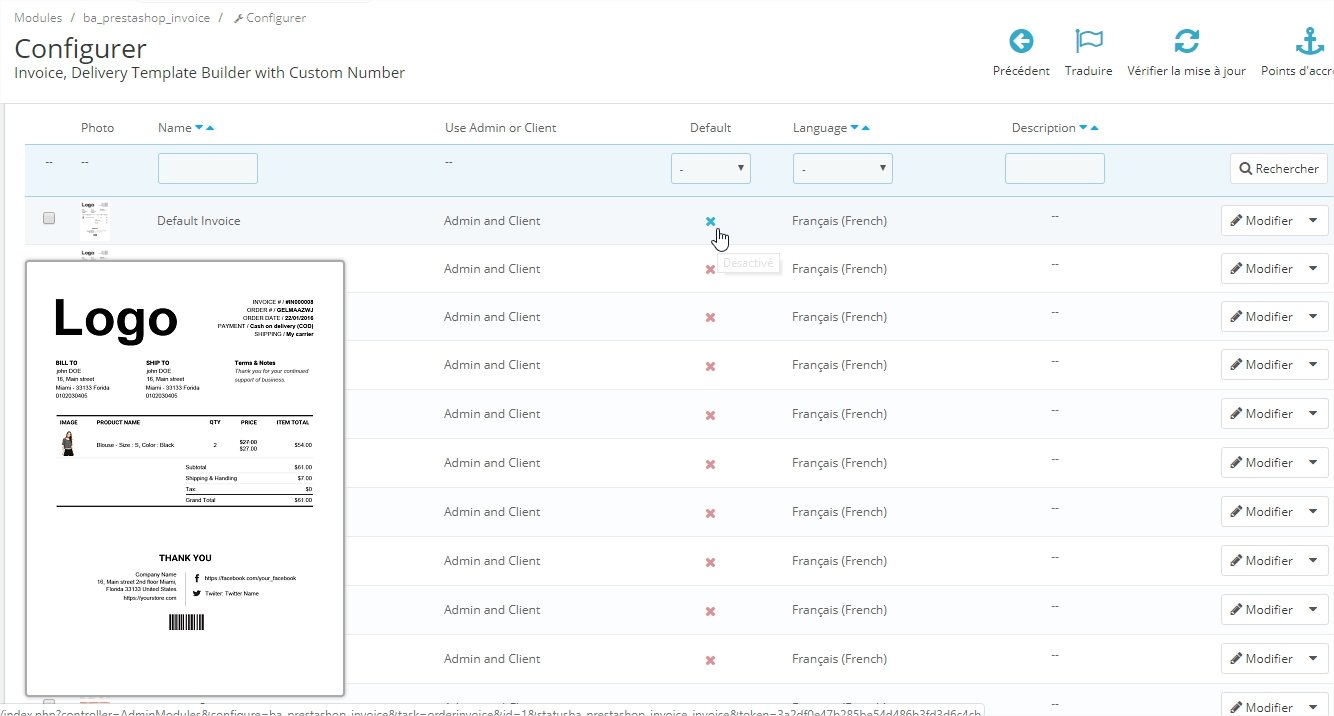
Task: Focus the Description filter input field
Action: tap(1055, 169)
